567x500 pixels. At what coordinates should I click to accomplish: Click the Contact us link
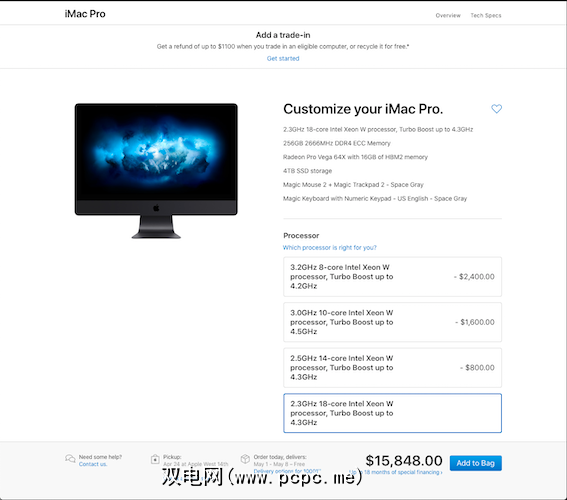[x=93, y=464]
